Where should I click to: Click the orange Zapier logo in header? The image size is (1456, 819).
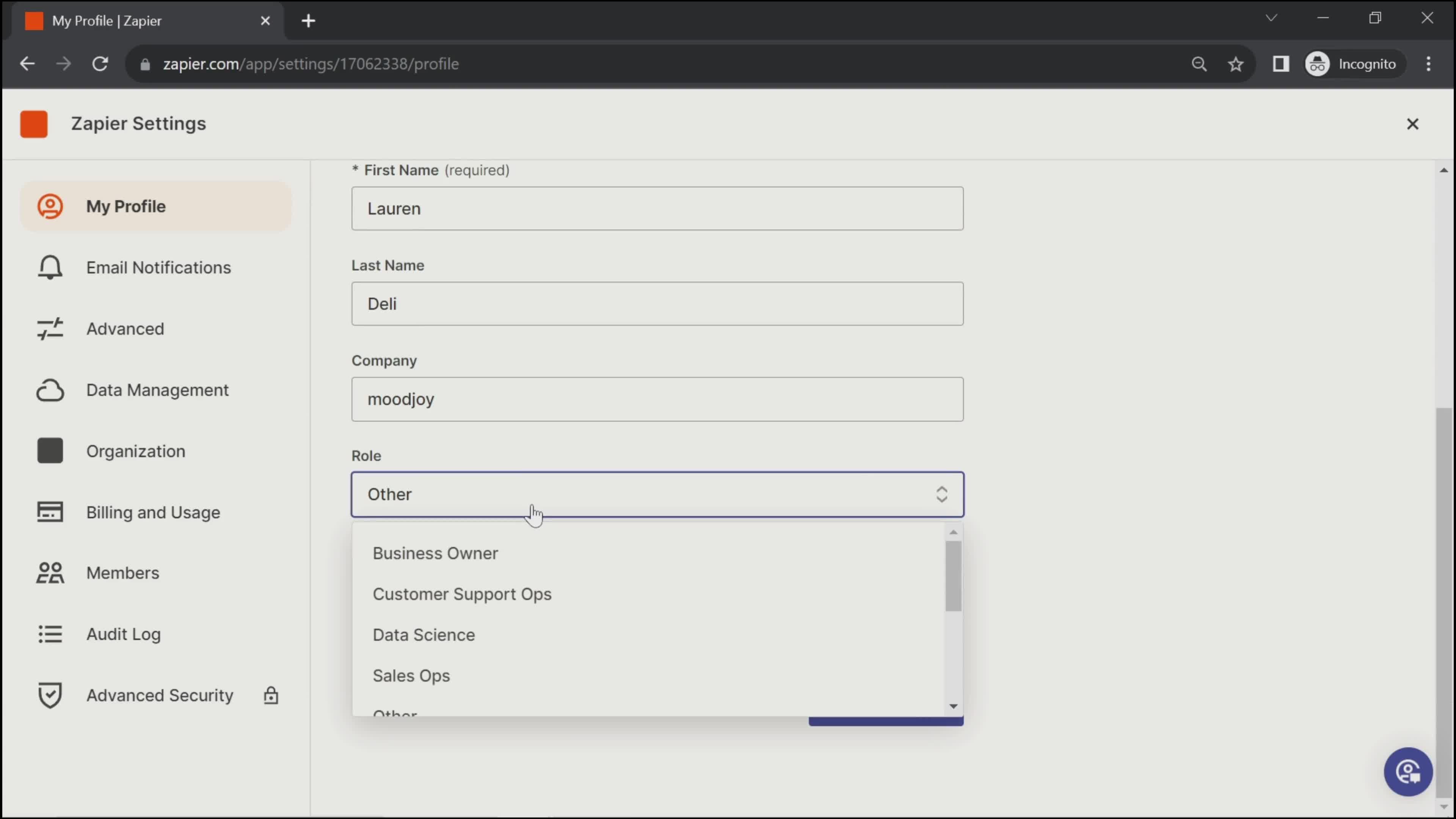click(x=34, y=124)
